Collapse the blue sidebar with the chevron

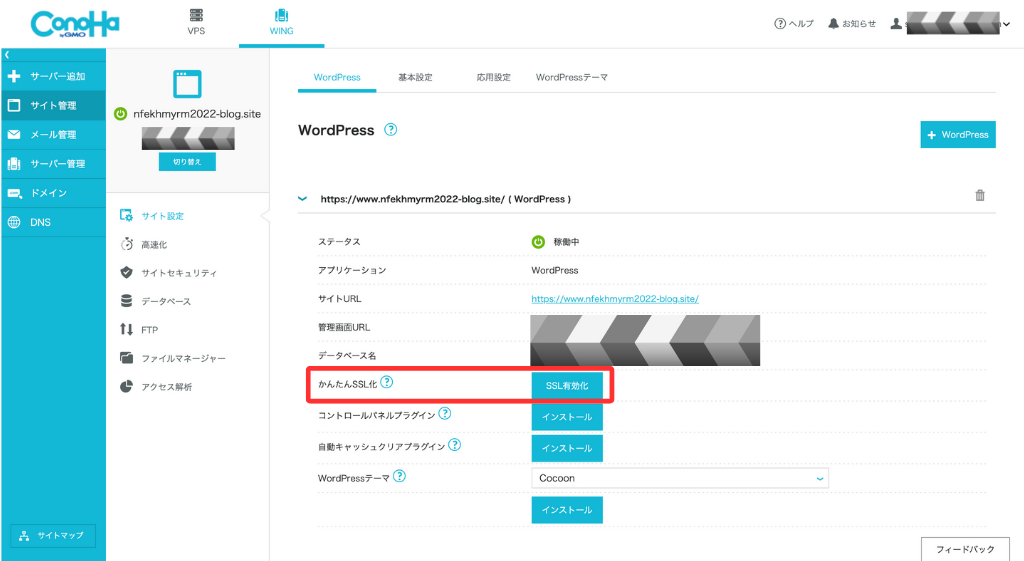click(7, 55)
